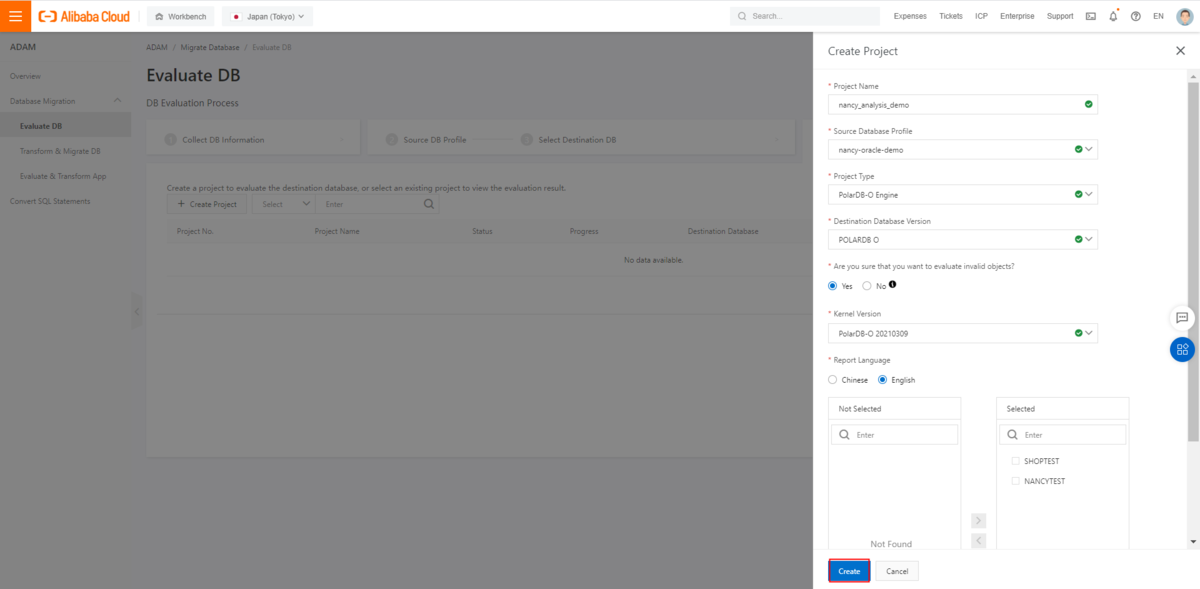Open the ICP header menu
This screenshot has height=589, width=1200.
(x=981, y=16)
